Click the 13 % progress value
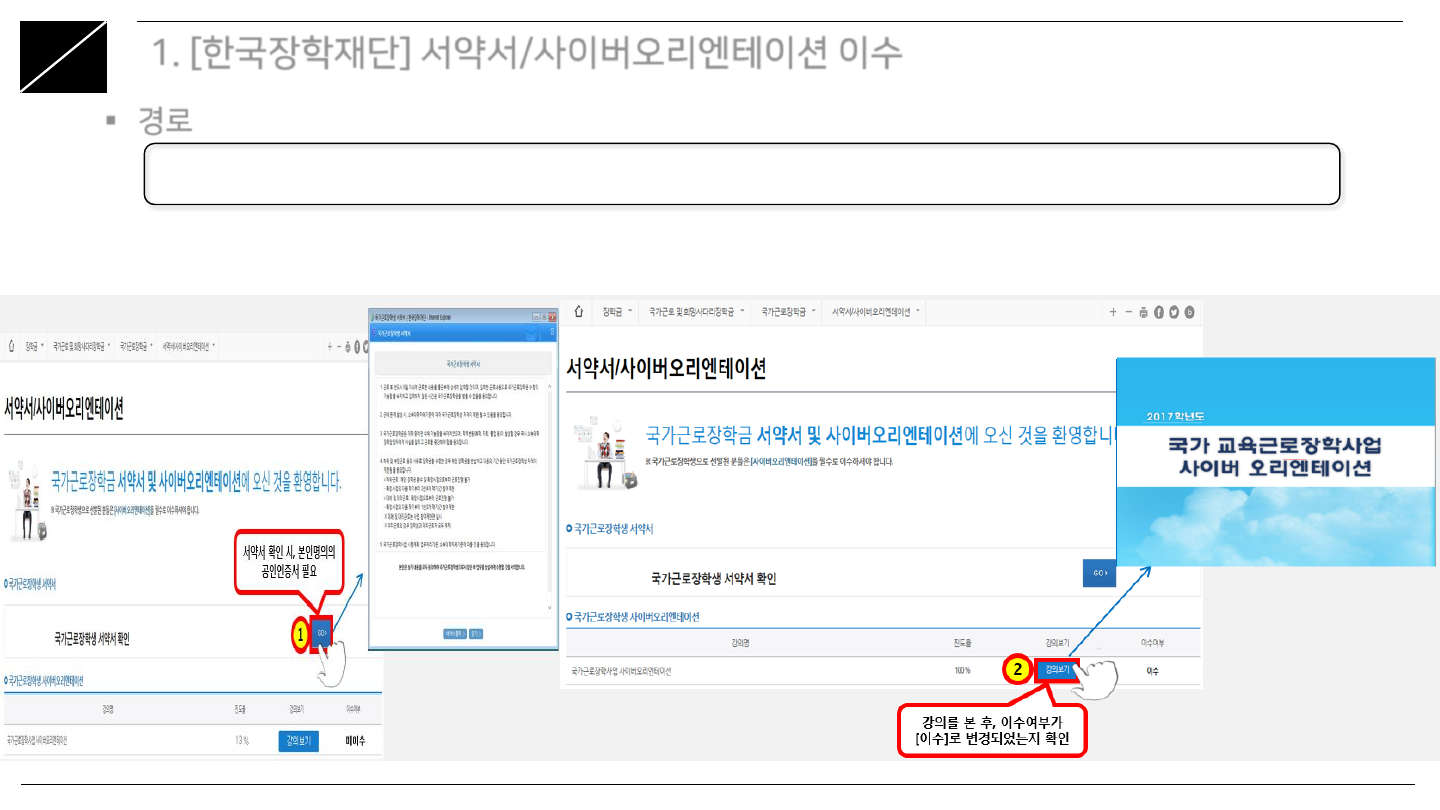Screen dimensions: 1440x810 tap(241, 741)
